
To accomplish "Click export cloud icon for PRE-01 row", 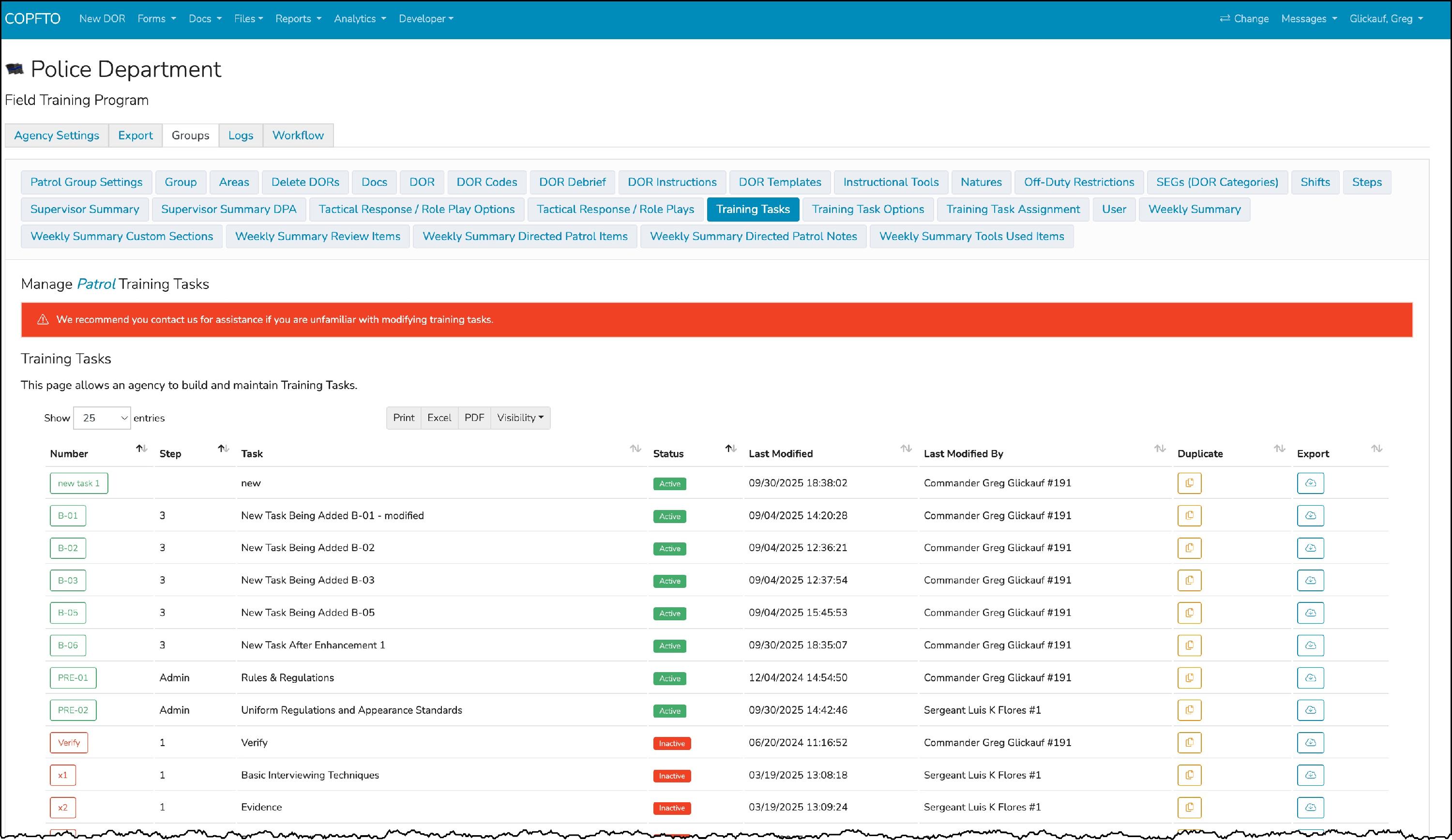I will click(1310, 677).
